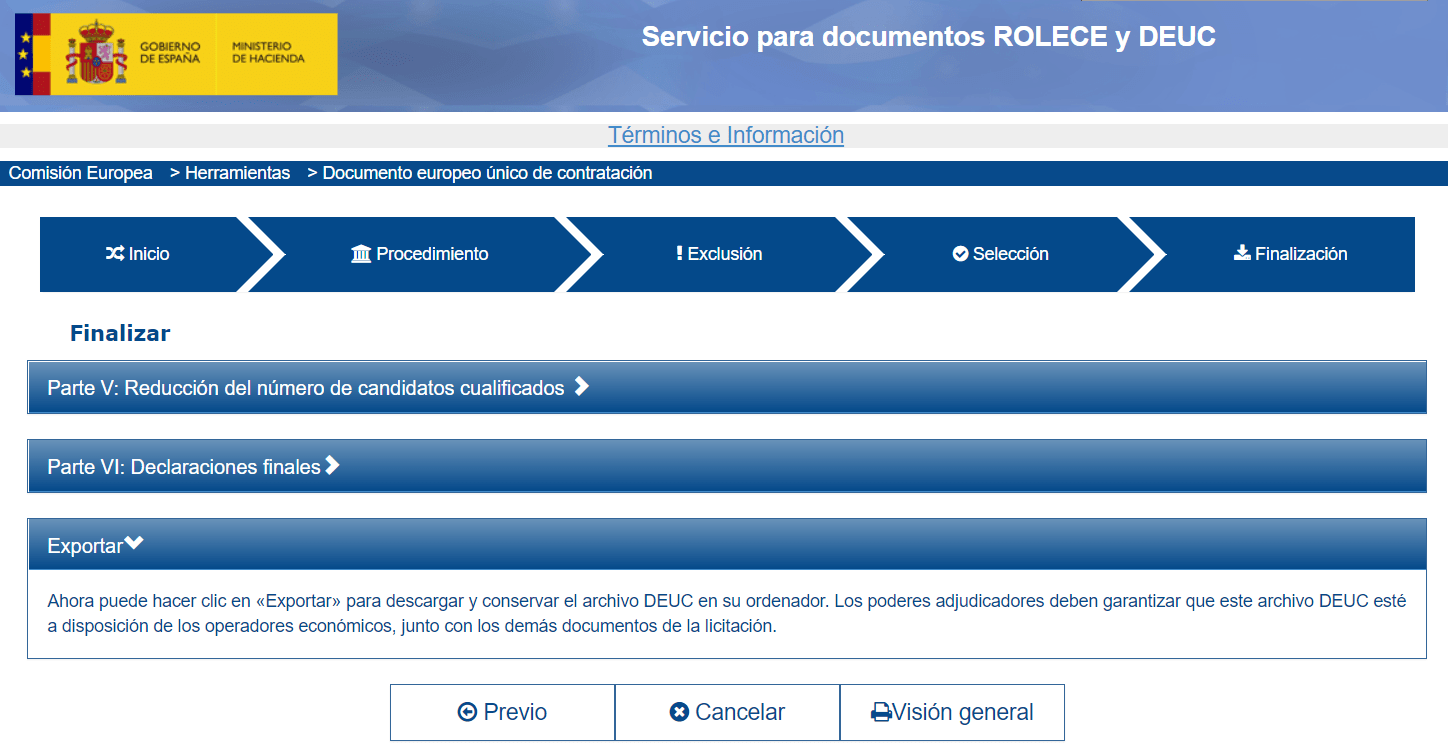Go to the Procedimiento step
This screenshot has width=1448, height=750.
420,254
